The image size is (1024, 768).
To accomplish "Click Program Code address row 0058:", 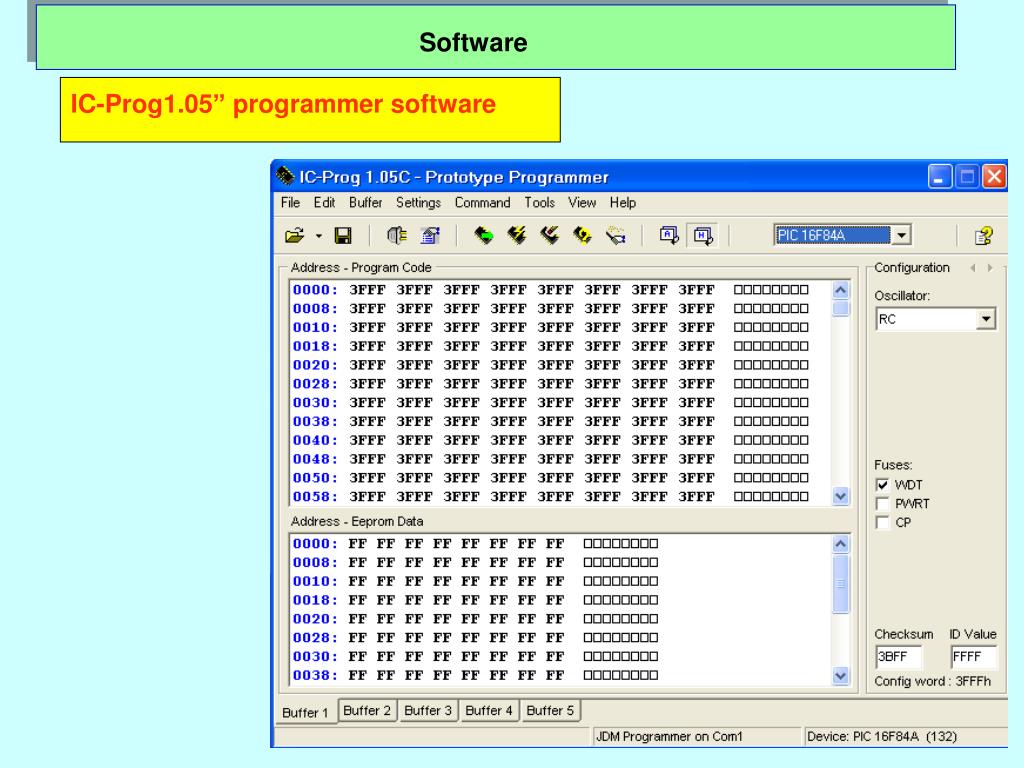I will (x=315, y=497).
